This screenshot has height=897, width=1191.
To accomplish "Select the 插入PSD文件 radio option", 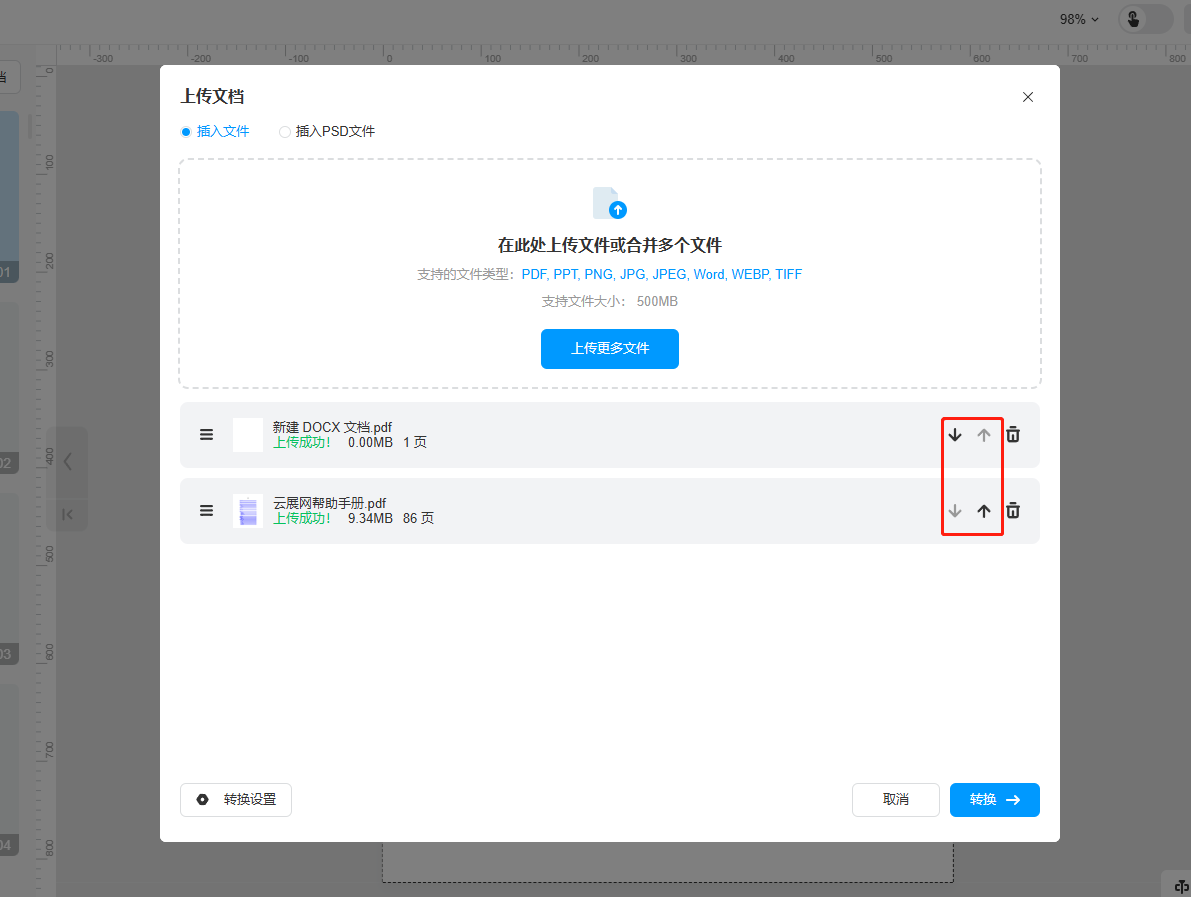I will coord(285,132).
